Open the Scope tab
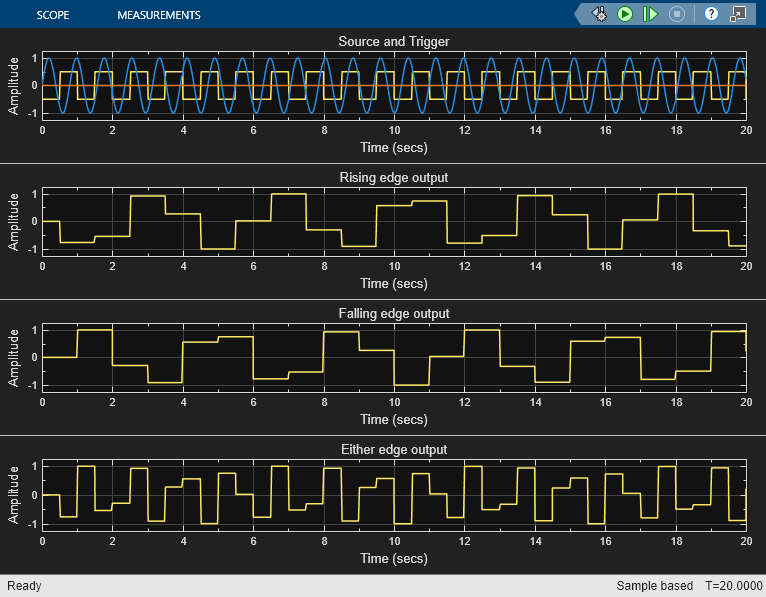Screen dimensions: 766x597 53,15
